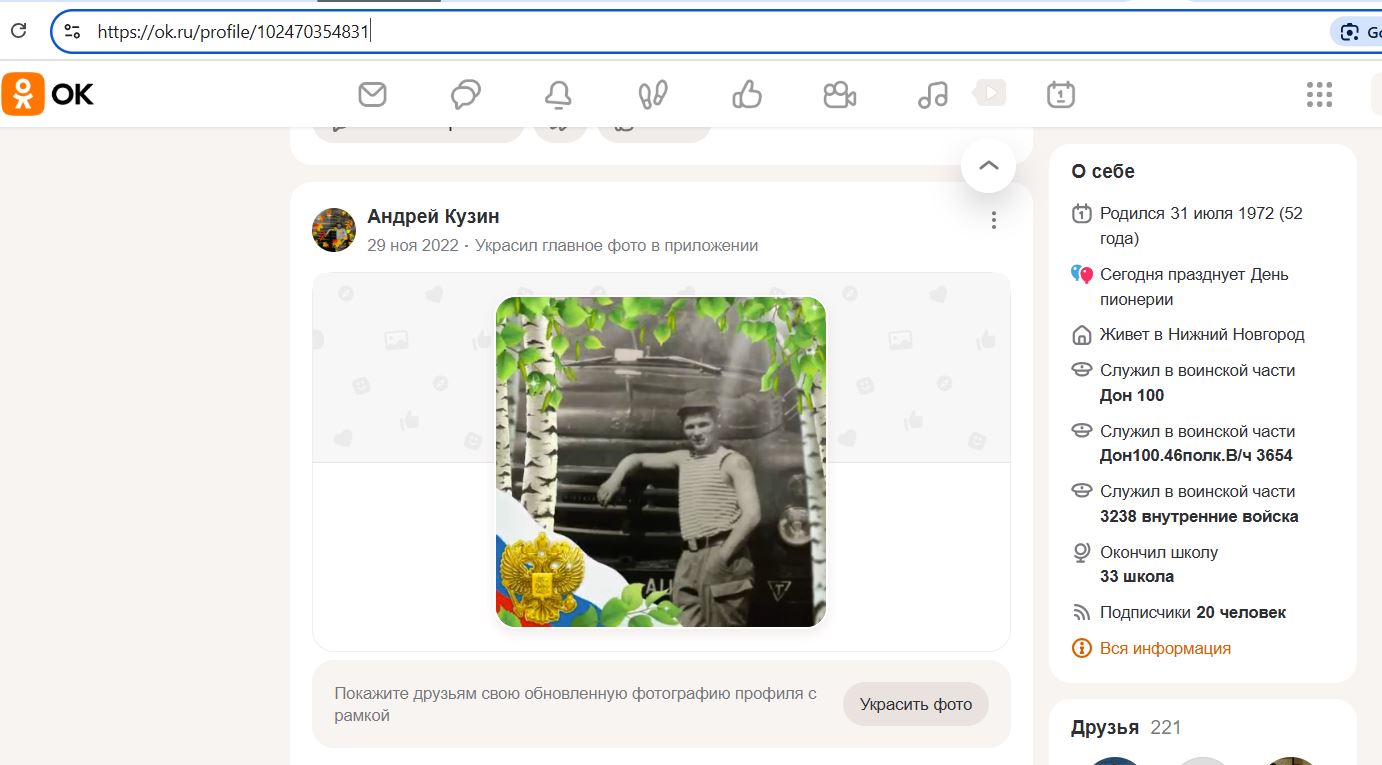The image size is (1382, 765).
Task: Open 3238 внутренние войска link
Action: (1199, 516)
